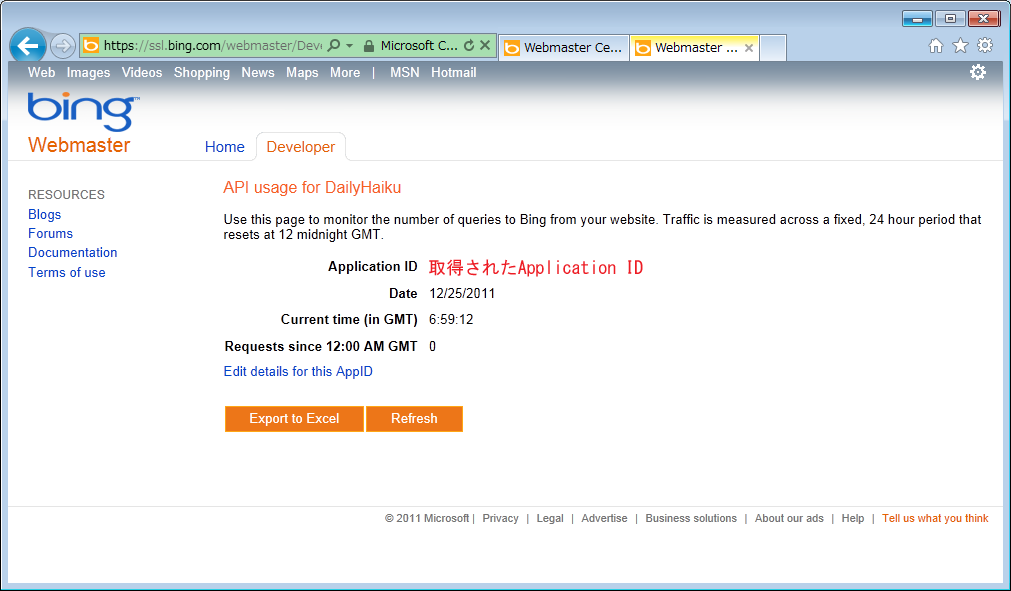Open the About our ads footer link
This screenshot has height=591, width=1011.
click(x=789, y=518)
